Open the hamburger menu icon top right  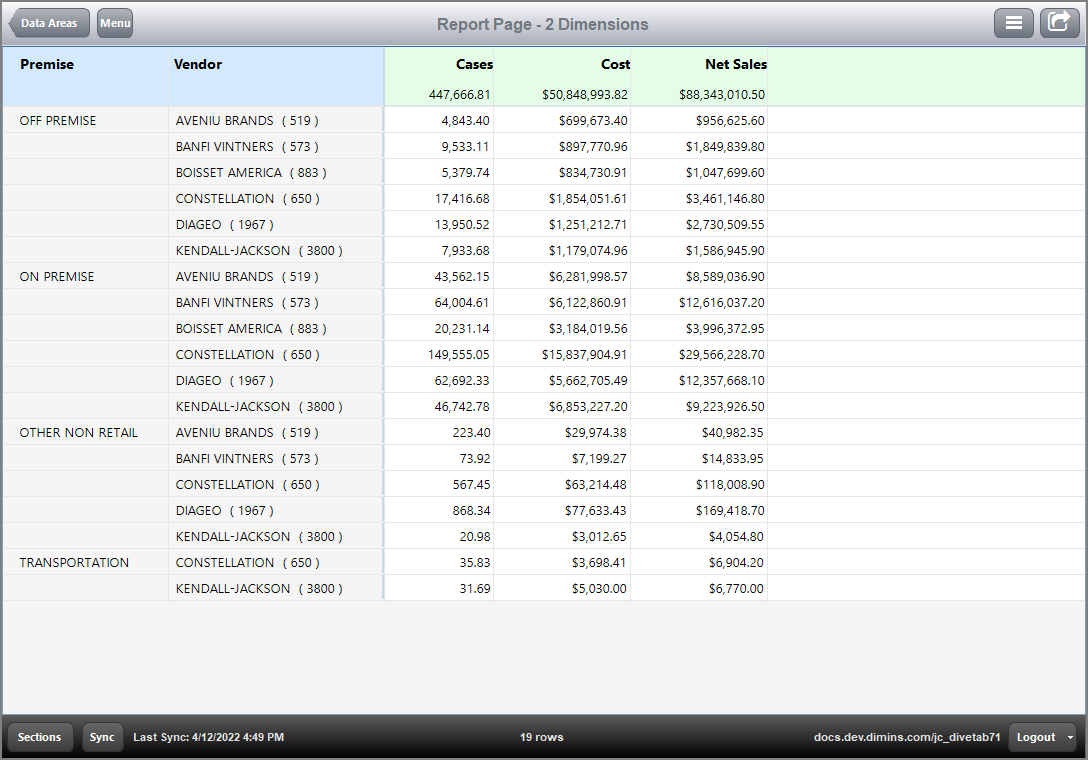[1014, 22]
